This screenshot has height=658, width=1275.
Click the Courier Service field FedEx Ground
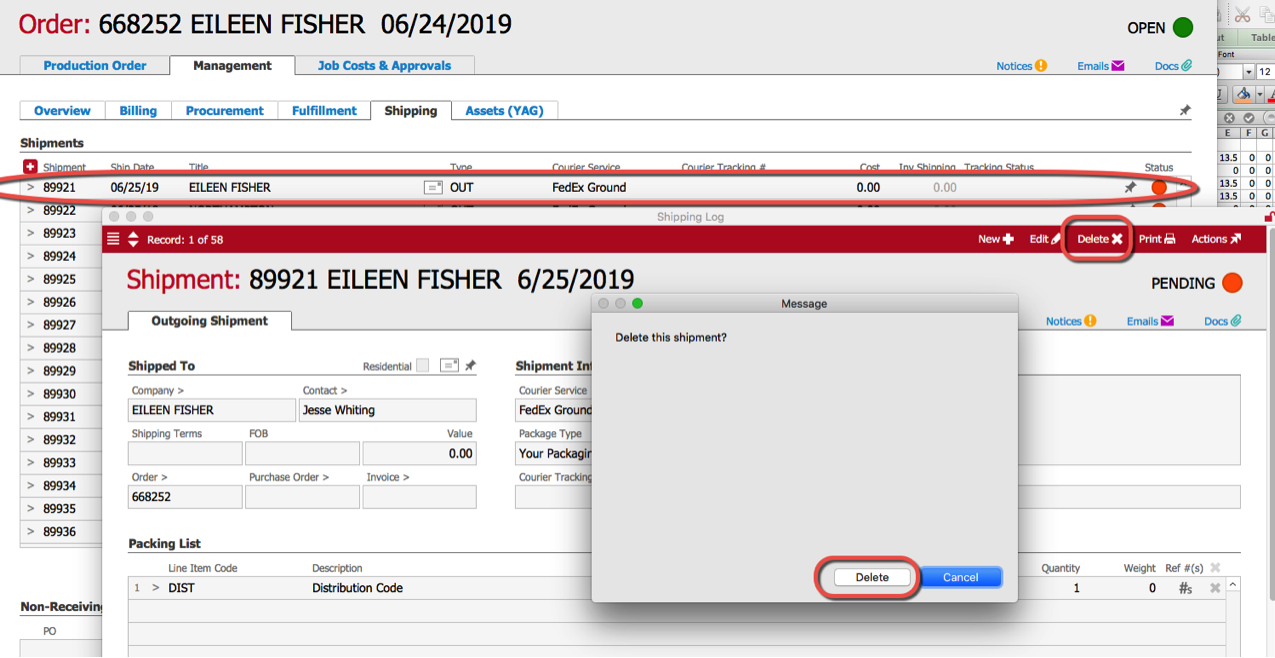(555, 410)
